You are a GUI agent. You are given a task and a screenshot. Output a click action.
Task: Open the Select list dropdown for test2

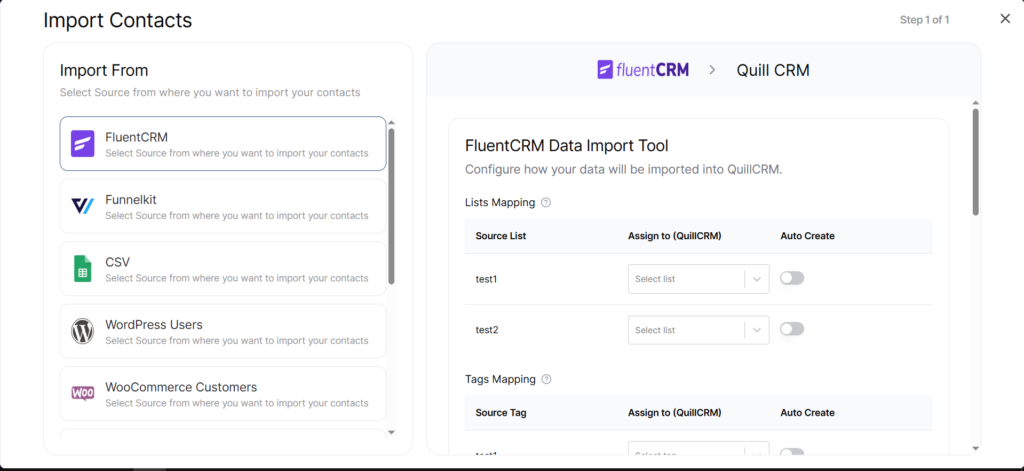[698, 330]
